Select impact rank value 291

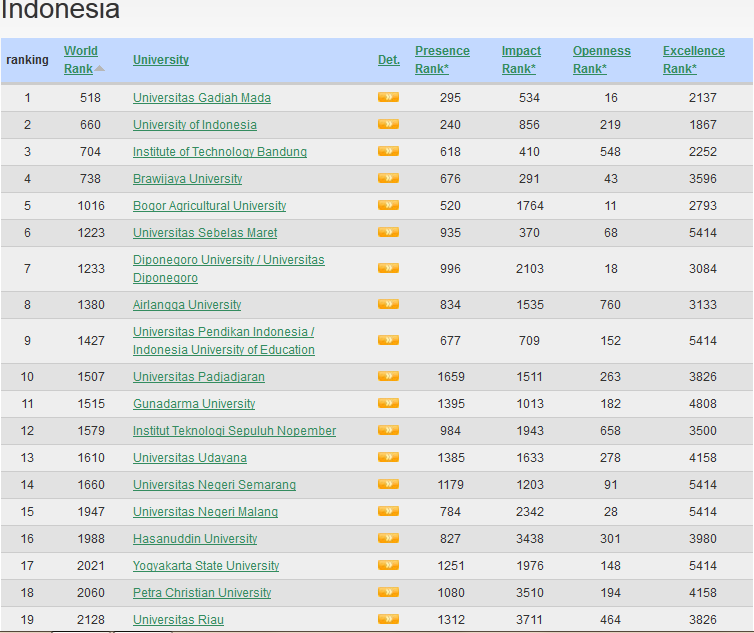529,178
